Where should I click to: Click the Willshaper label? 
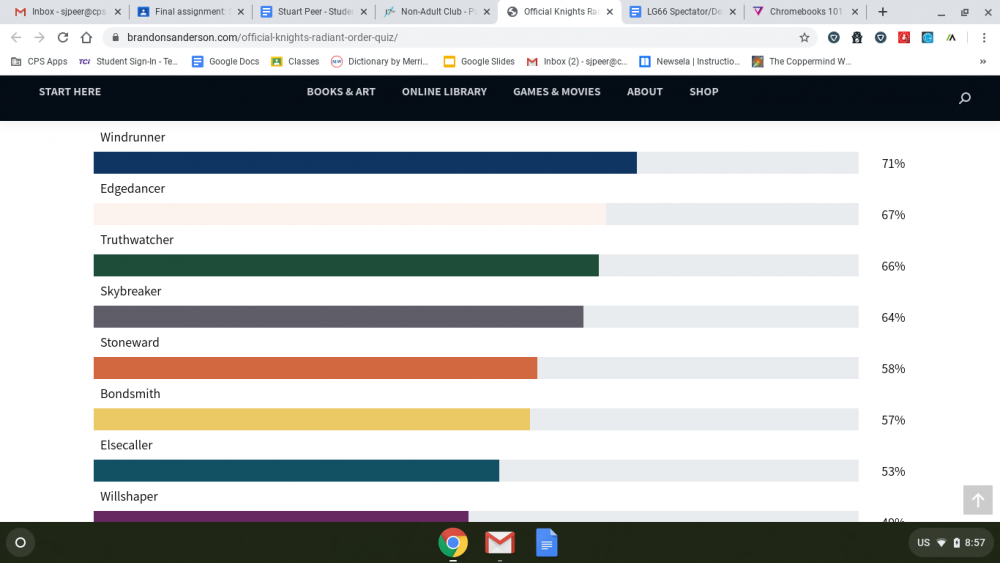129,496
